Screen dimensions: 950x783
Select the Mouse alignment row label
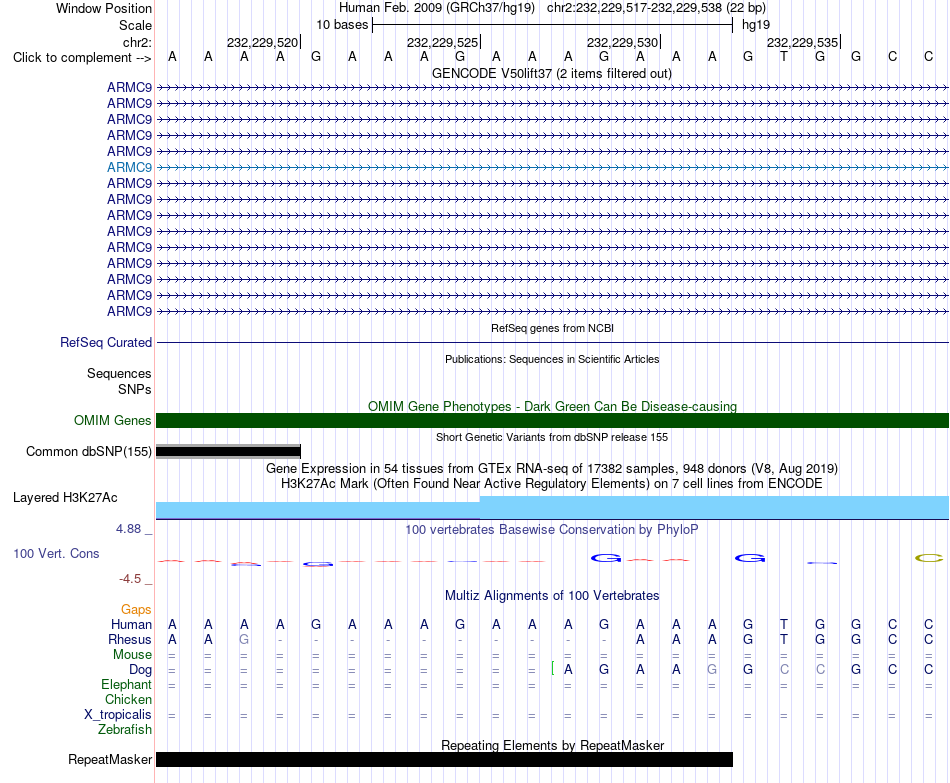coord(132,655)
